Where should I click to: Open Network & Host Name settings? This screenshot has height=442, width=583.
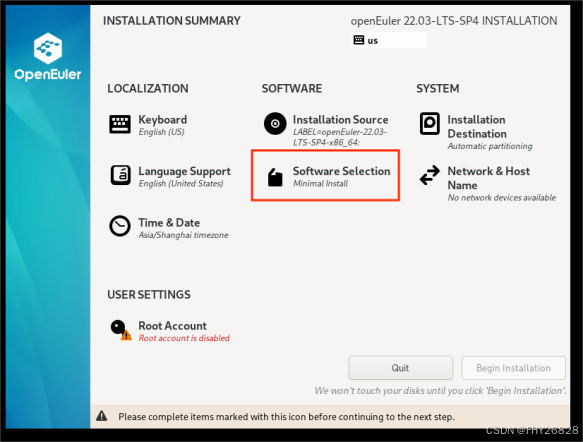487,183
